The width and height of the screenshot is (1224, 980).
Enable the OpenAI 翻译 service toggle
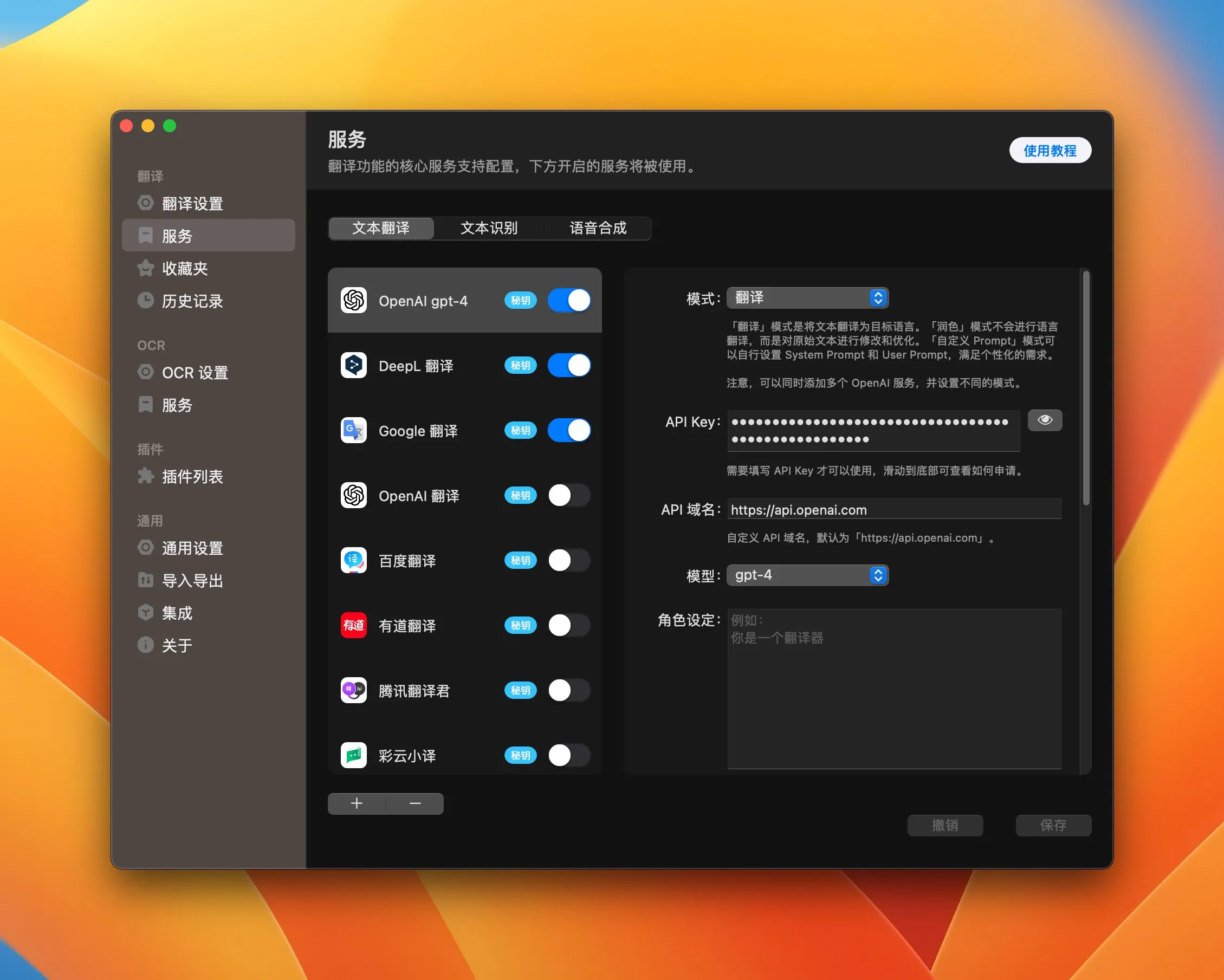(x=569, y=495)
